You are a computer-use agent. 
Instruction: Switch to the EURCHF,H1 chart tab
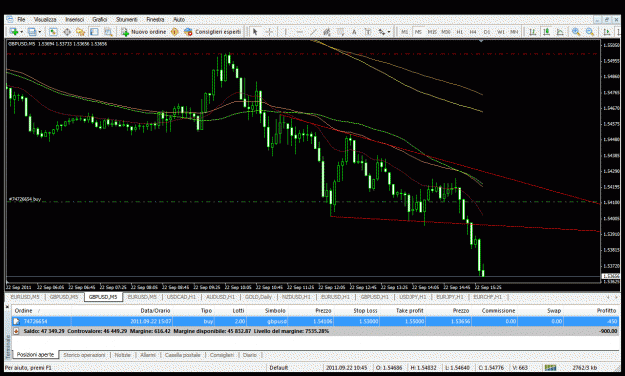[488, 297]
